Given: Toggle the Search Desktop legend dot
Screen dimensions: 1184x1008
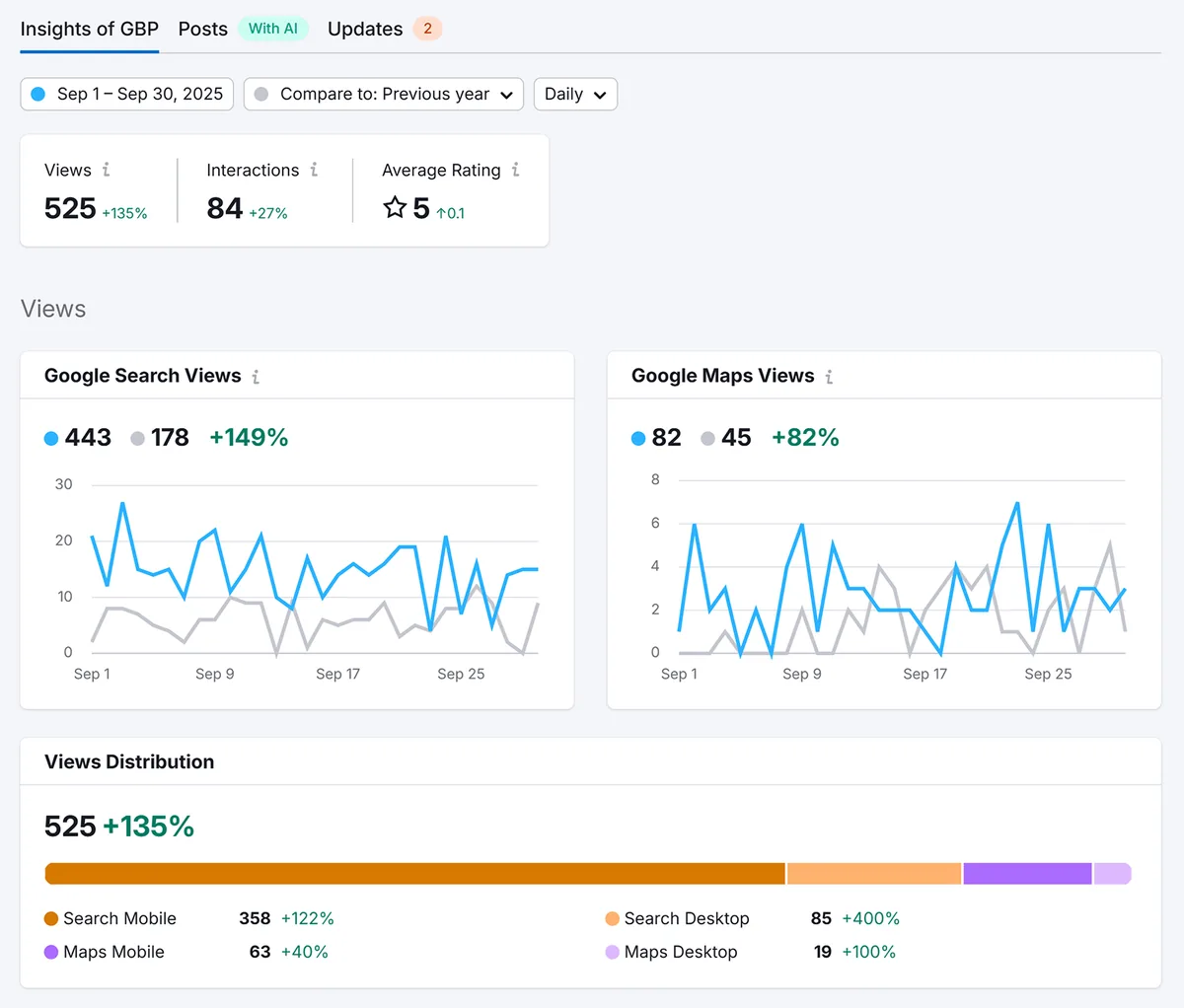Looking at the screenshot, I should point(613,918).
